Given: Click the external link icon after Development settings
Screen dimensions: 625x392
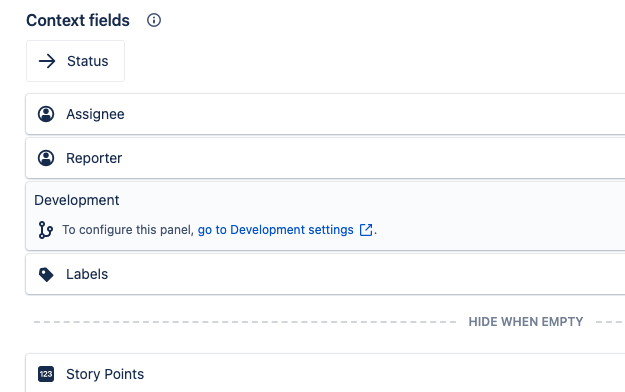Looking at the screenshot, I should [366, 230].
